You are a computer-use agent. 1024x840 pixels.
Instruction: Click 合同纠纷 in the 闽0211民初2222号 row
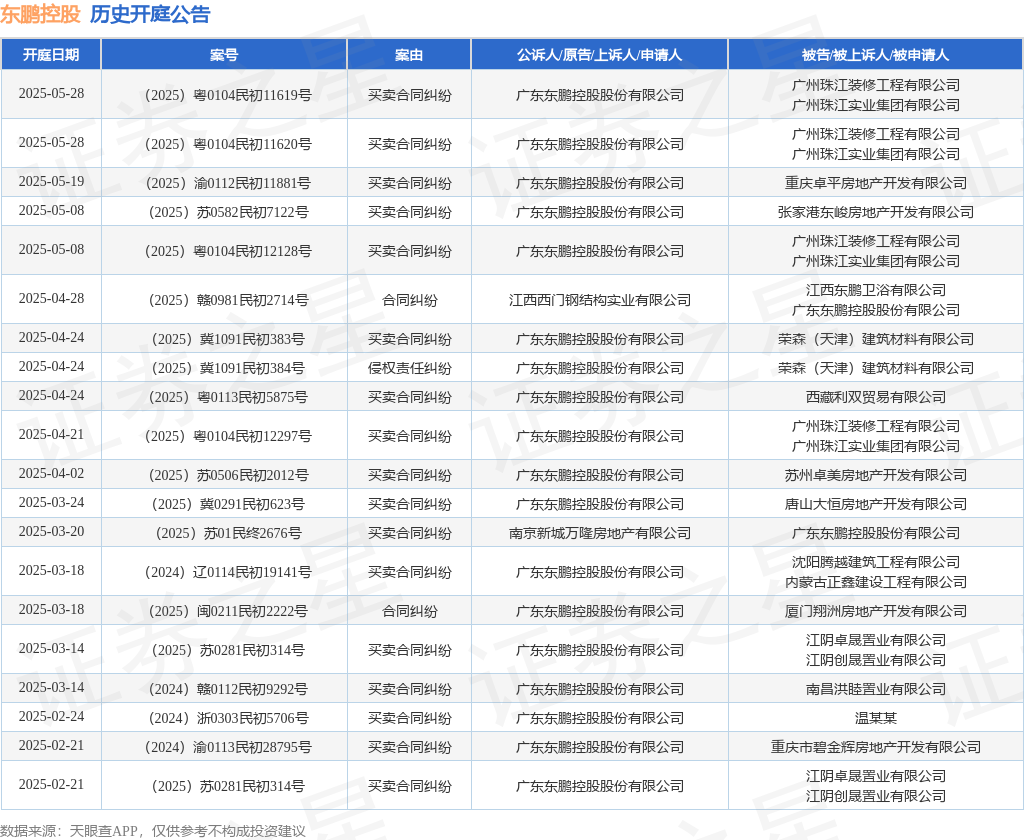[409, 611]
